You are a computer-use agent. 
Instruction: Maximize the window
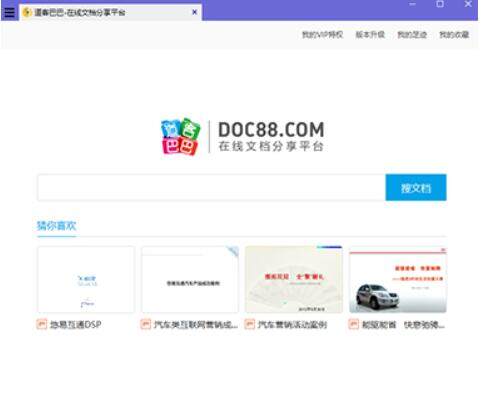point(440,4)
